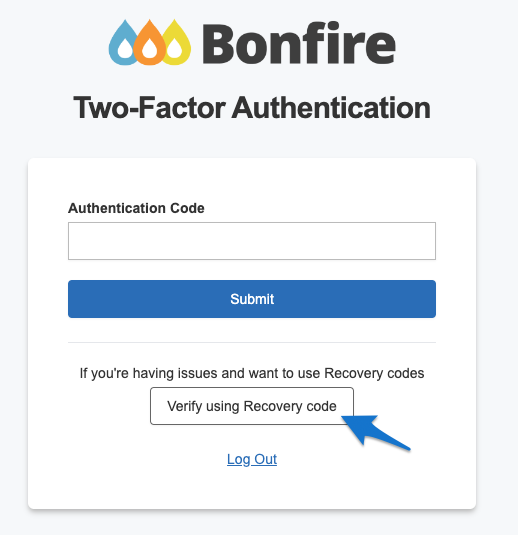This screenshot has width=518, height=535.
Task: Click the white center of the yellow droplet
Action: tap(175, 49)
